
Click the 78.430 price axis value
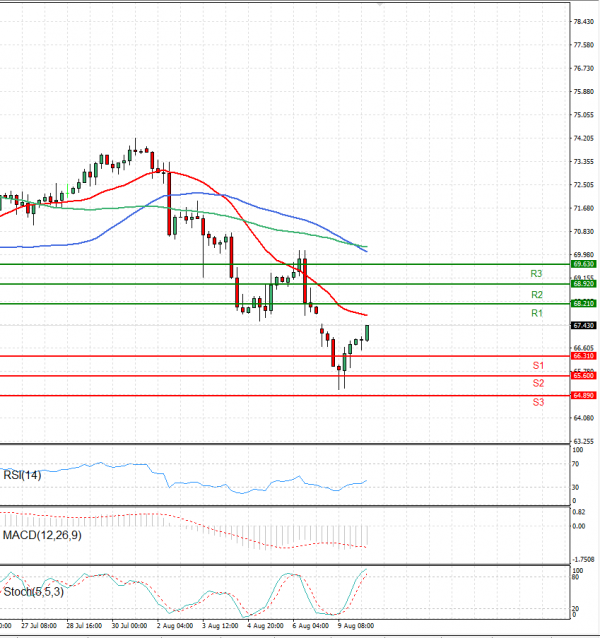pyautogui.click(x=583, y=22)
